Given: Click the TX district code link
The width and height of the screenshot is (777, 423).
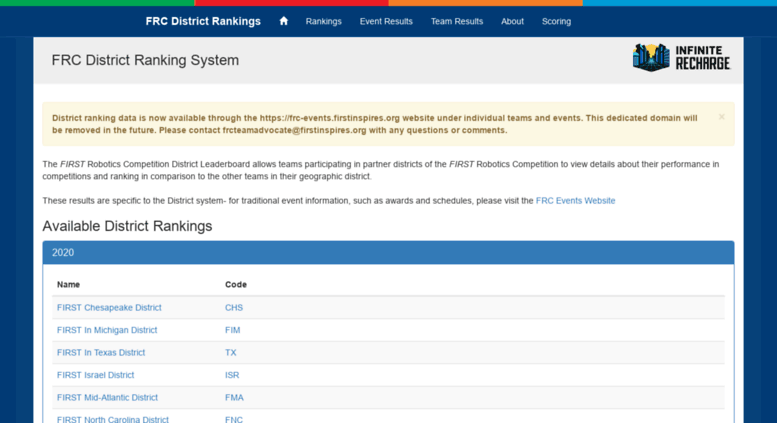Looking at the screenshot, I should 230,353.
